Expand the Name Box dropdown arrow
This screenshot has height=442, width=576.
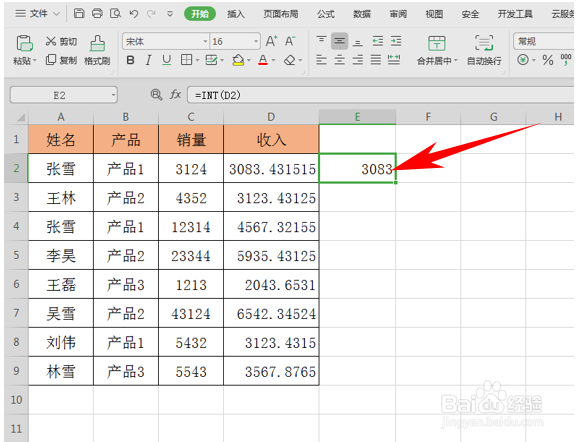coord(113,95)
